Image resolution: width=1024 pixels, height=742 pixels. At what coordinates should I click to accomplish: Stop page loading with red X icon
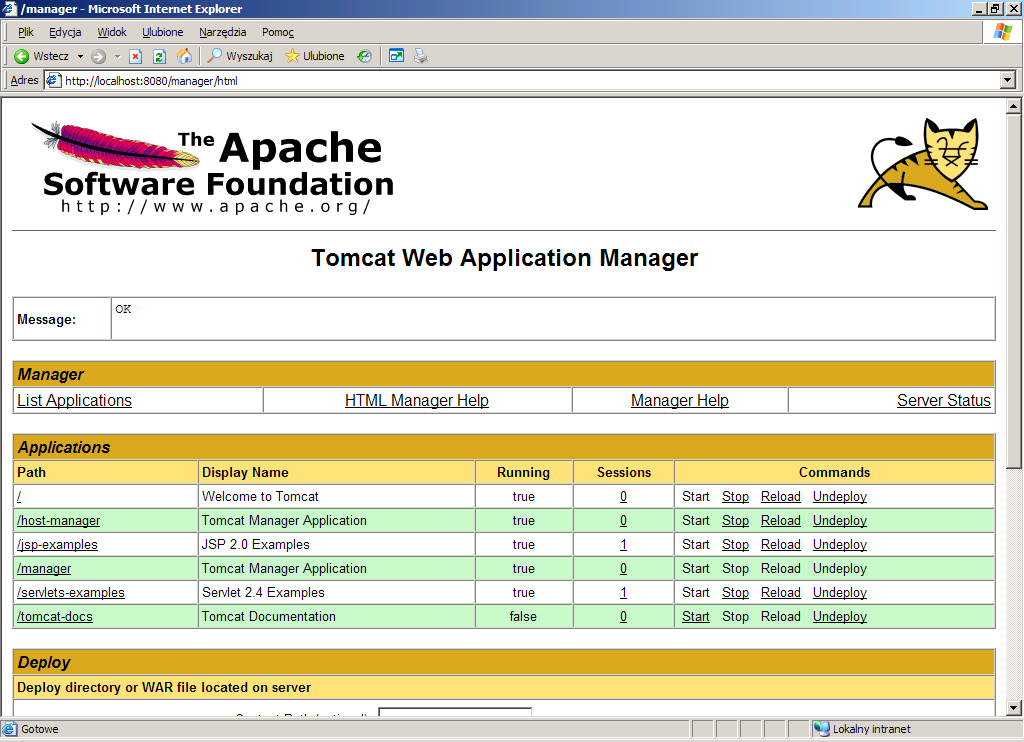tap(135, 56)
